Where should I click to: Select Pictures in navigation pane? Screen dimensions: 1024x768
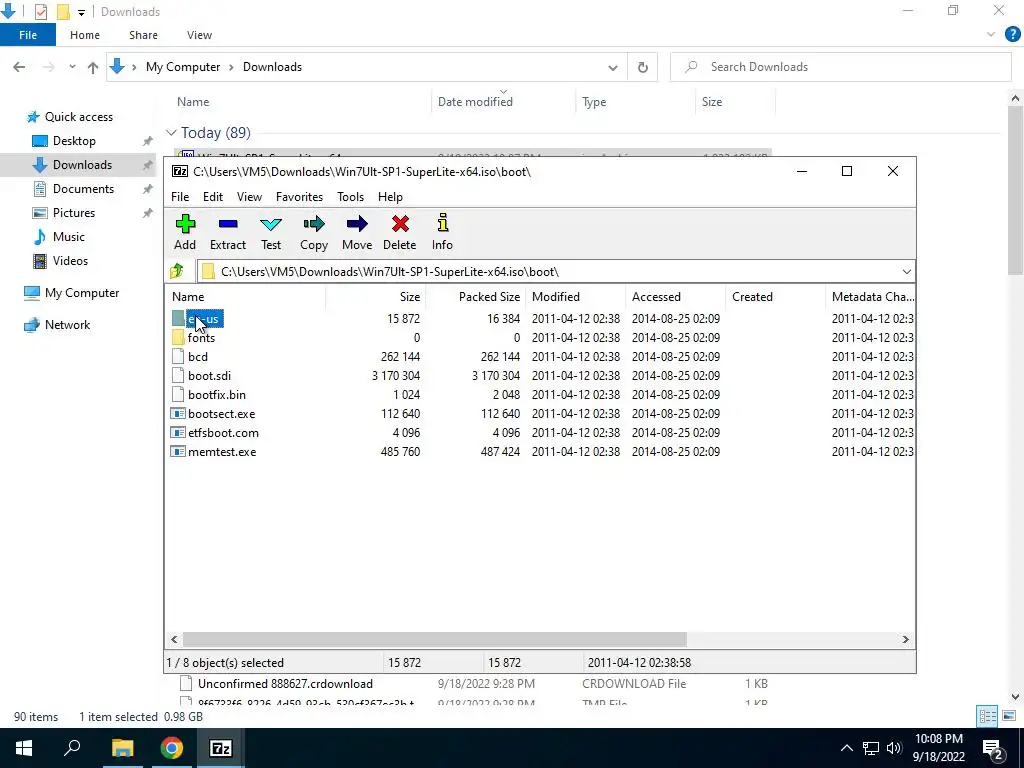pos(74,213)
